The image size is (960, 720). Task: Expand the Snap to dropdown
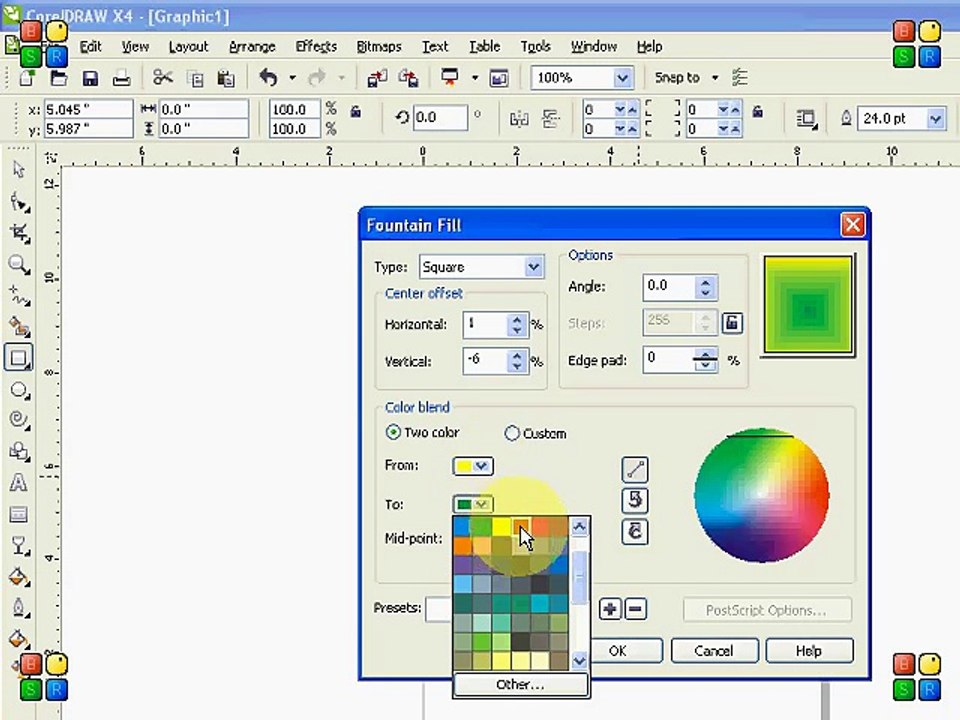coord(714,78)
